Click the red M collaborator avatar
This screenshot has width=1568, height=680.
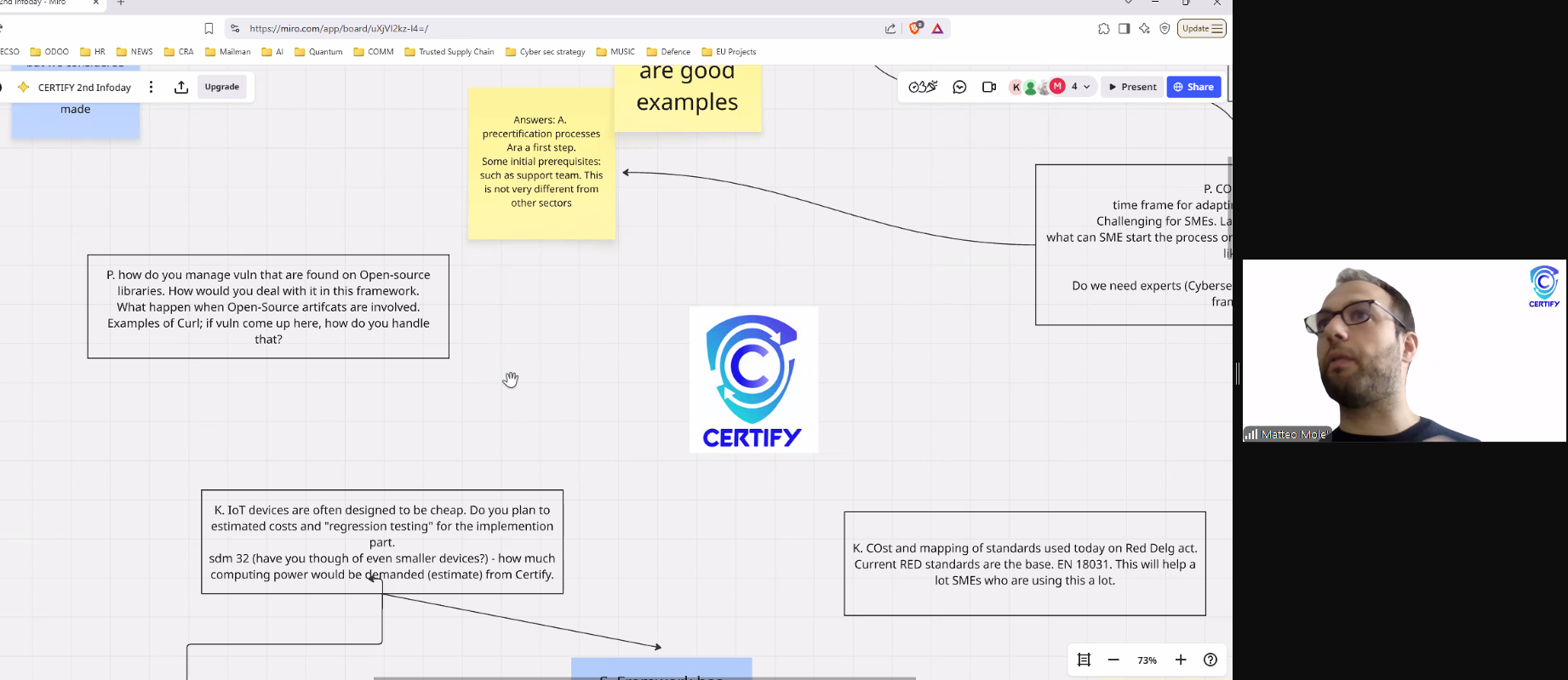[1057, 86]
